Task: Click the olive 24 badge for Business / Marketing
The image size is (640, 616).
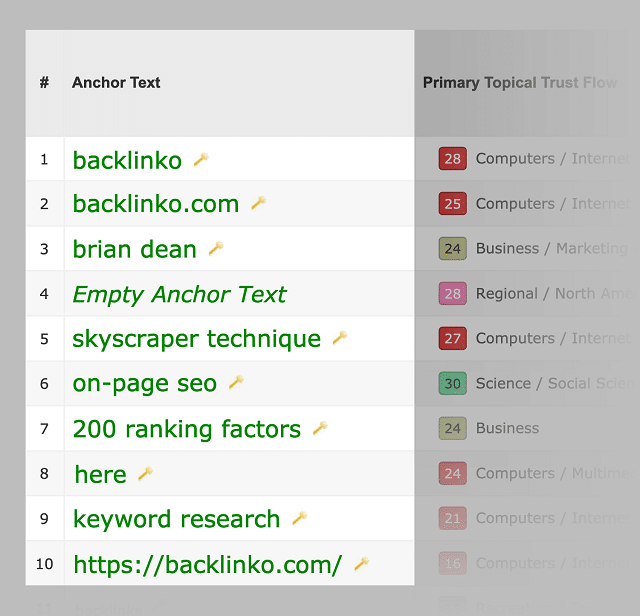Action: coord(453,248)
